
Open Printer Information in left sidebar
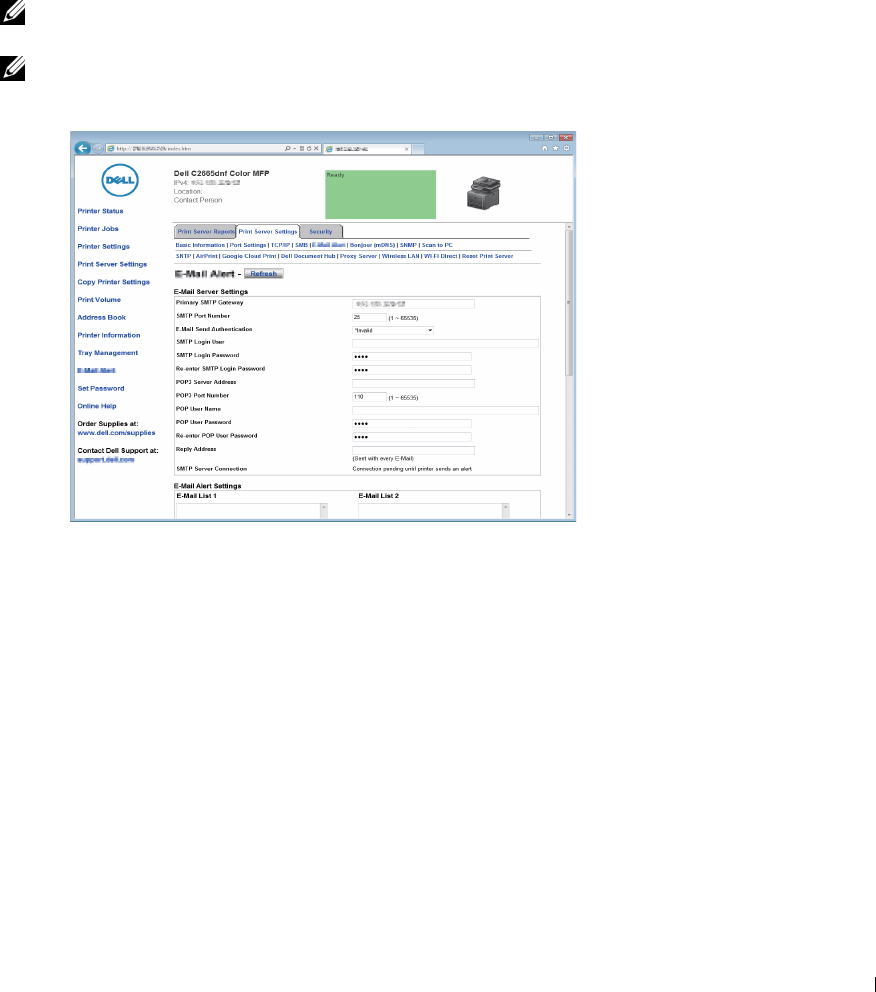tap(109, 335)
